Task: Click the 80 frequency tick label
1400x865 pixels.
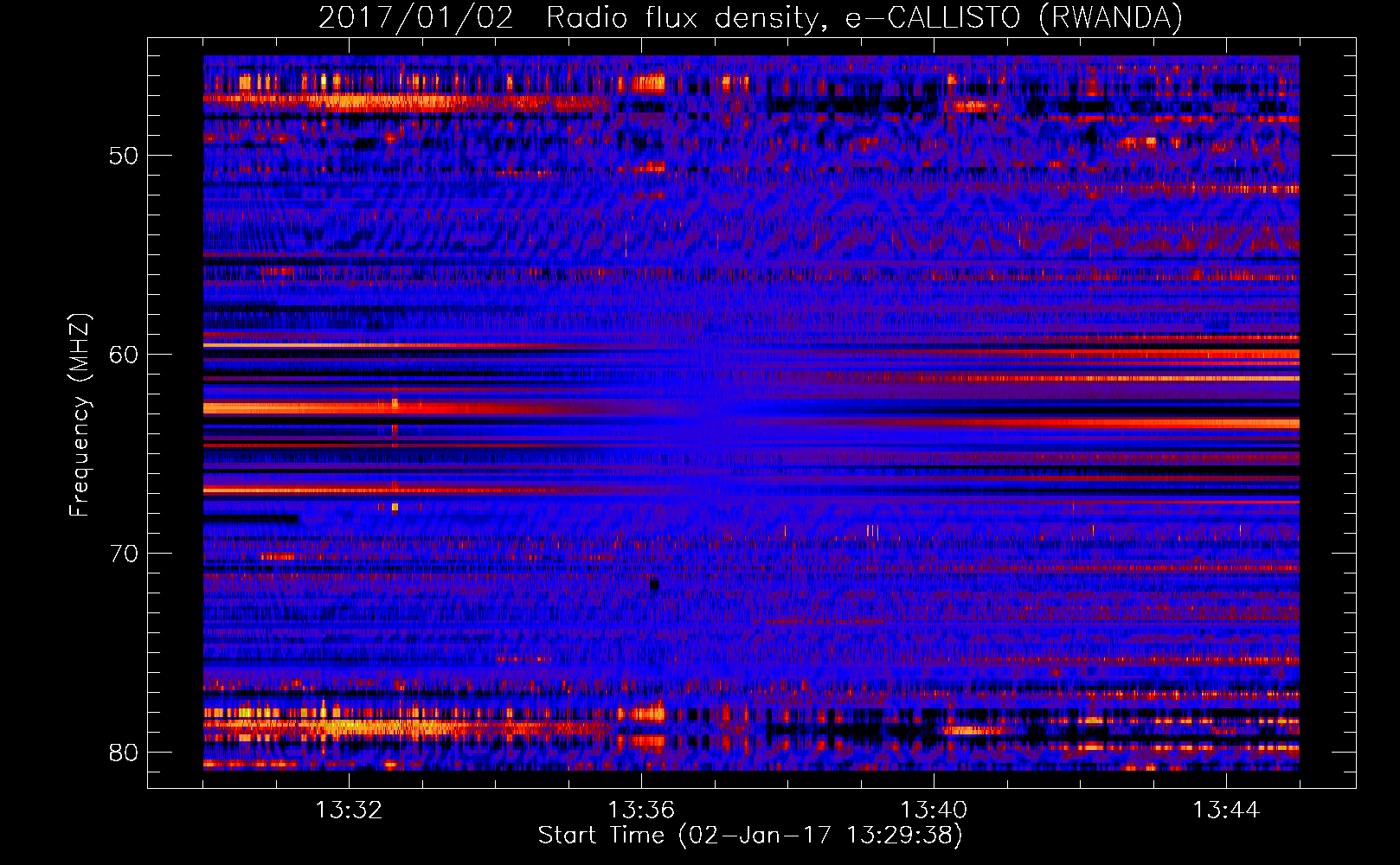Action: point(124,753)
